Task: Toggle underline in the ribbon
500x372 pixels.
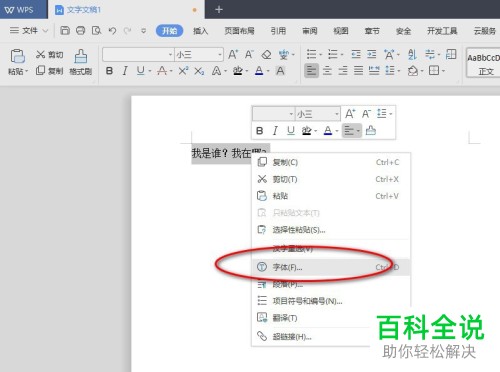Action: (141, 71)
